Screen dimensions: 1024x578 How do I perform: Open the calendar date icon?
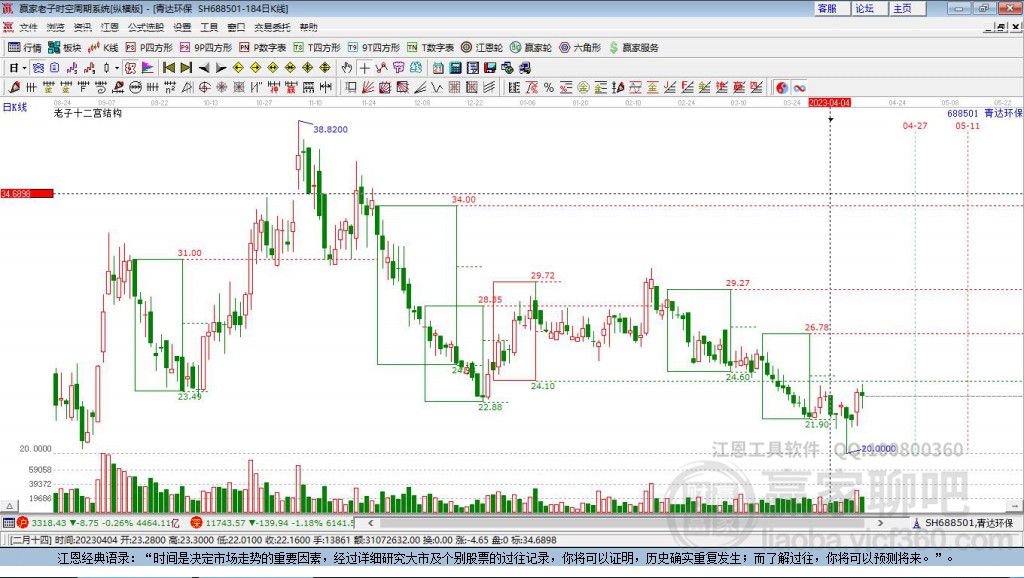pyautogui.click(x=438, y=68)
